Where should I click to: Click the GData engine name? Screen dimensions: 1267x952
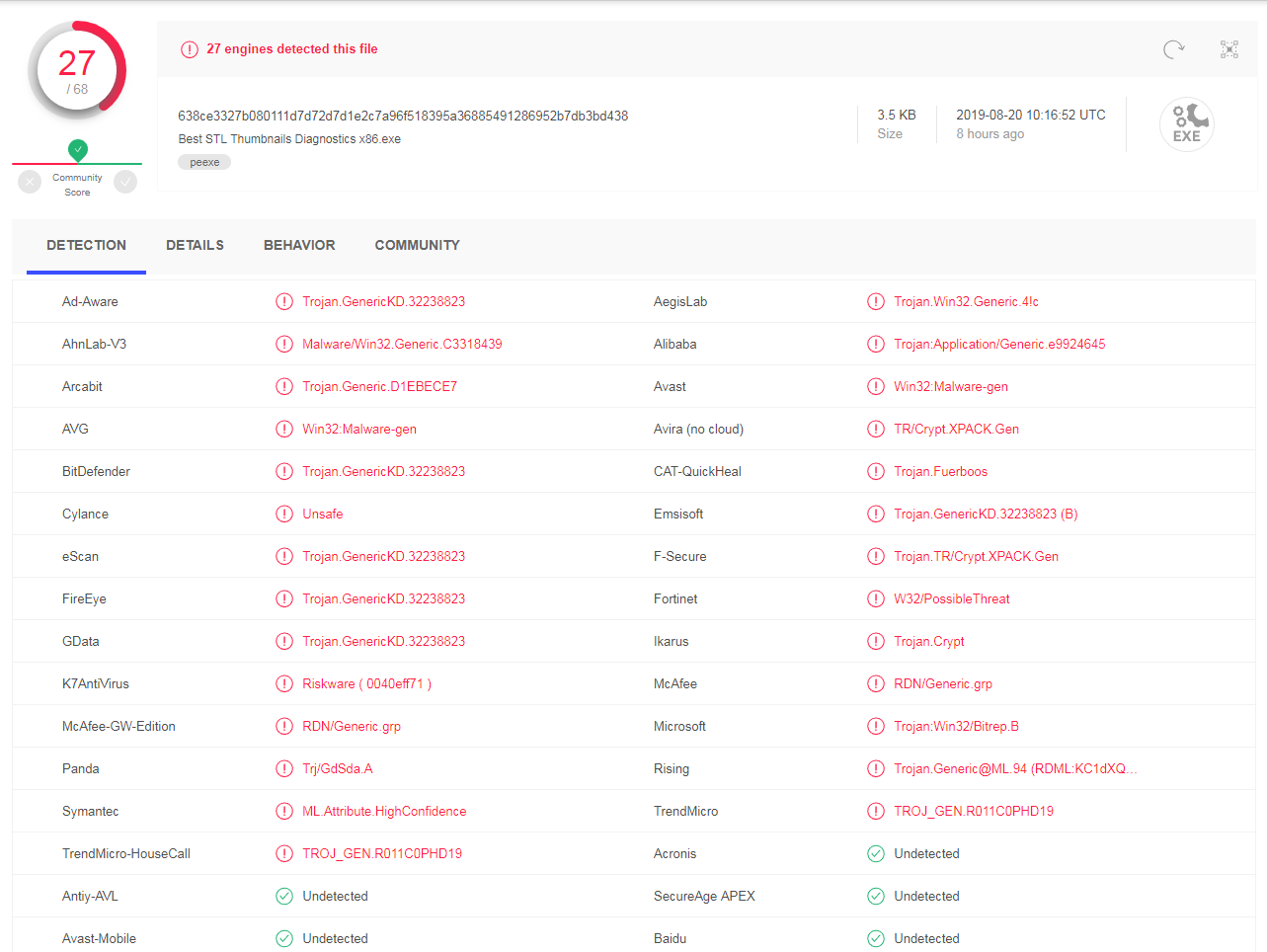[81, 642]
